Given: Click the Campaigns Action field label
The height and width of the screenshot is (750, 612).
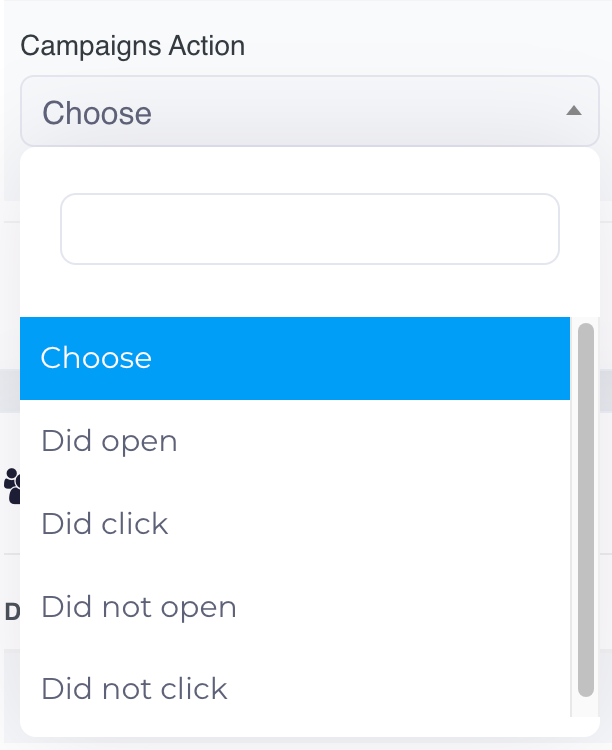Looking at the screenshot, I should pyautogui.click(x=133, y=46).
